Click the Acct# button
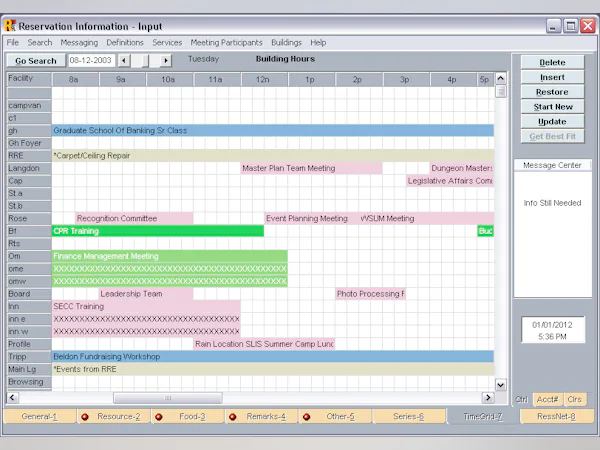The image size is (600, 450). (547, 399)
